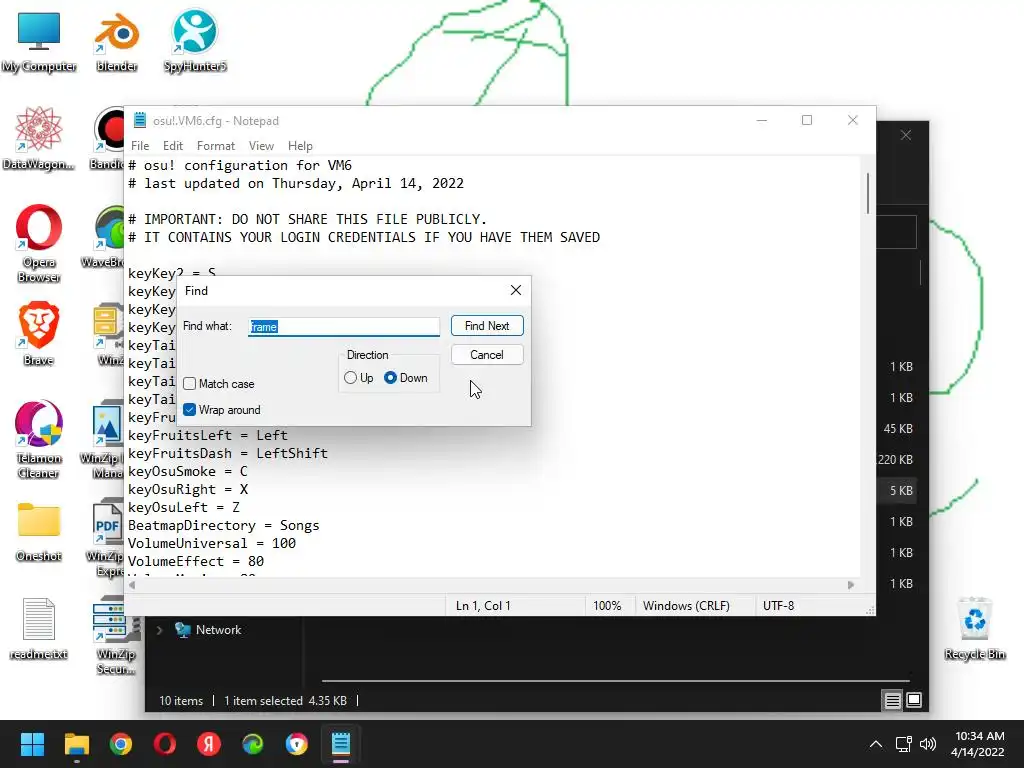The height and width of the screenshot is (768, 1024).
Task: Open readme.txt file on desktop
Action: click(x=39, y=629)
